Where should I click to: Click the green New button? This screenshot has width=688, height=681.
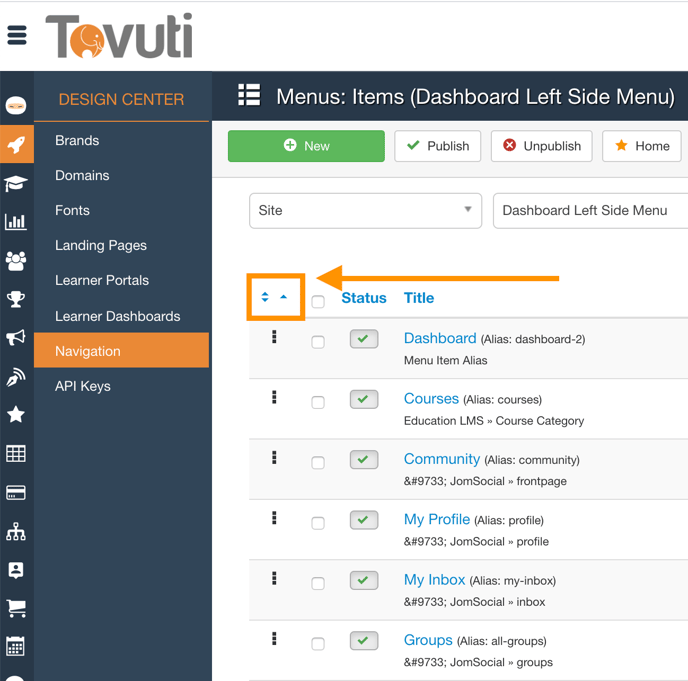[x=306, y=146]
